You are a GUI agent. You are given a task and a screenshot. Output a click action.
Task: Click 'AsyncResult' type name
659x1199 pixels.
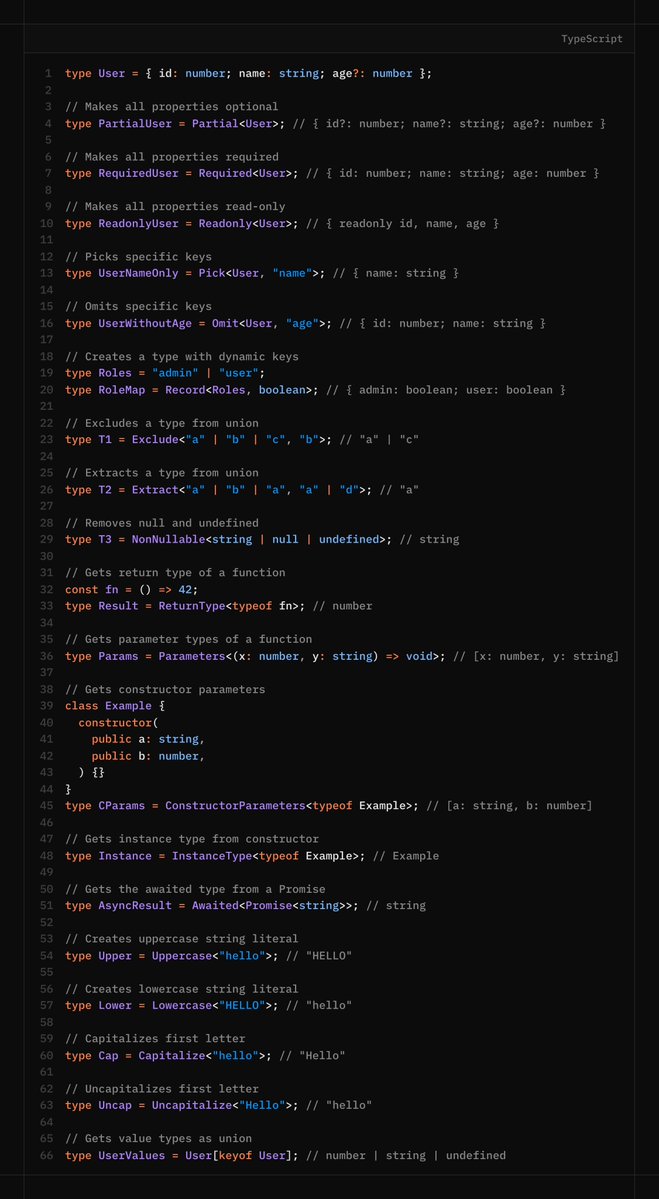coord(135,905)
